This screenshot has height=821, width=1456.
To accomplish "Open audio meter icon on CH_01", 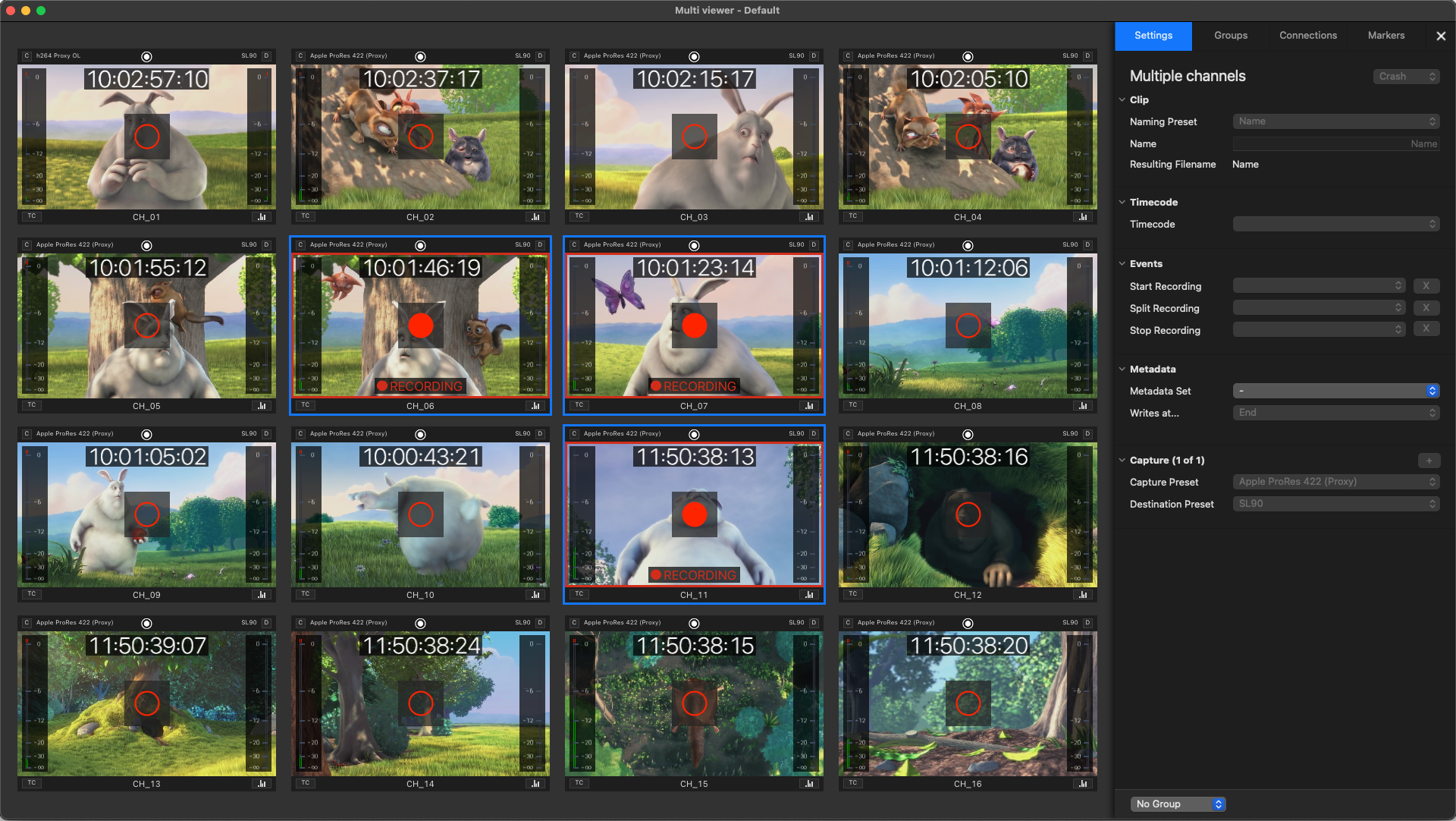I will (262, 217).
